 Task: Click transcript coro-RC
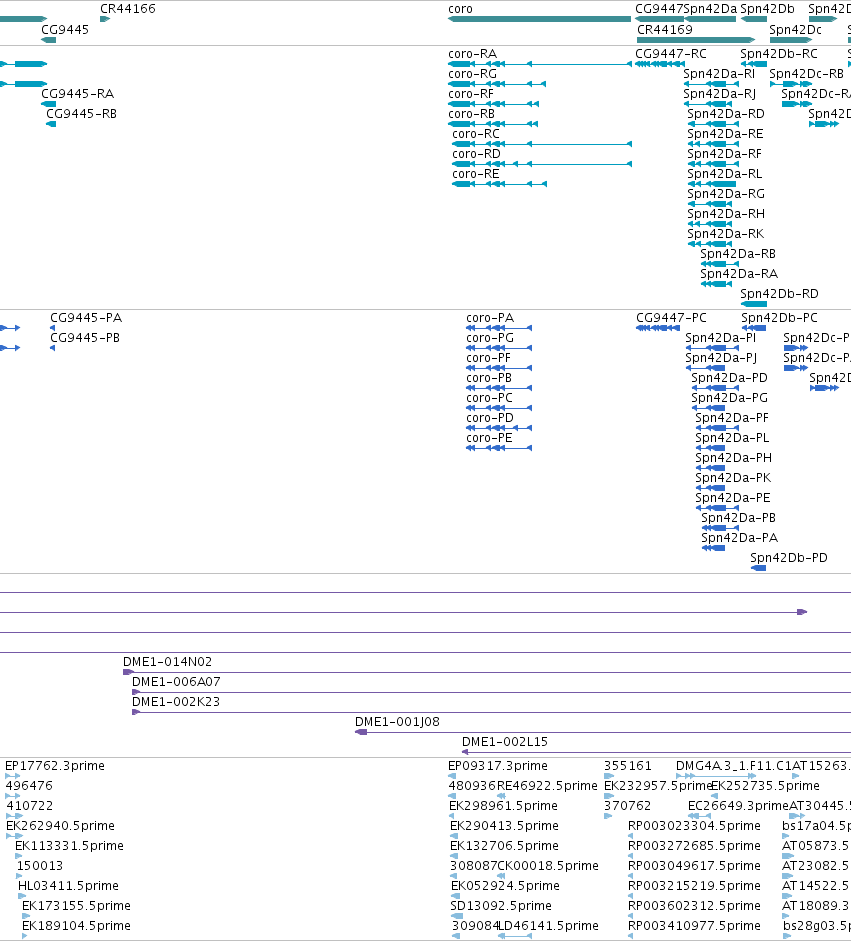coord(475,133)
